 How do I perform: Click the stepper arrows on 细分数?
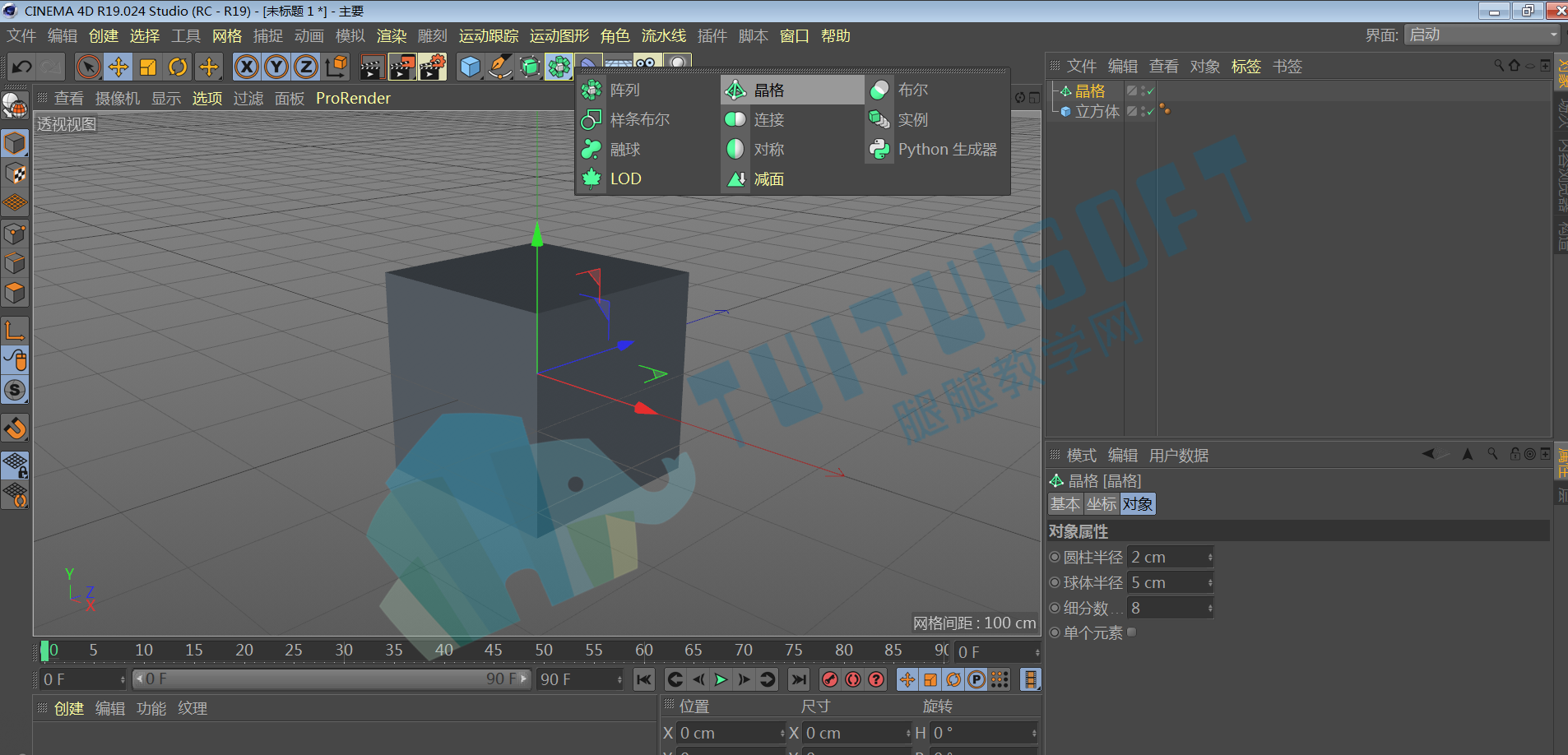click(x=1210, y=609)
